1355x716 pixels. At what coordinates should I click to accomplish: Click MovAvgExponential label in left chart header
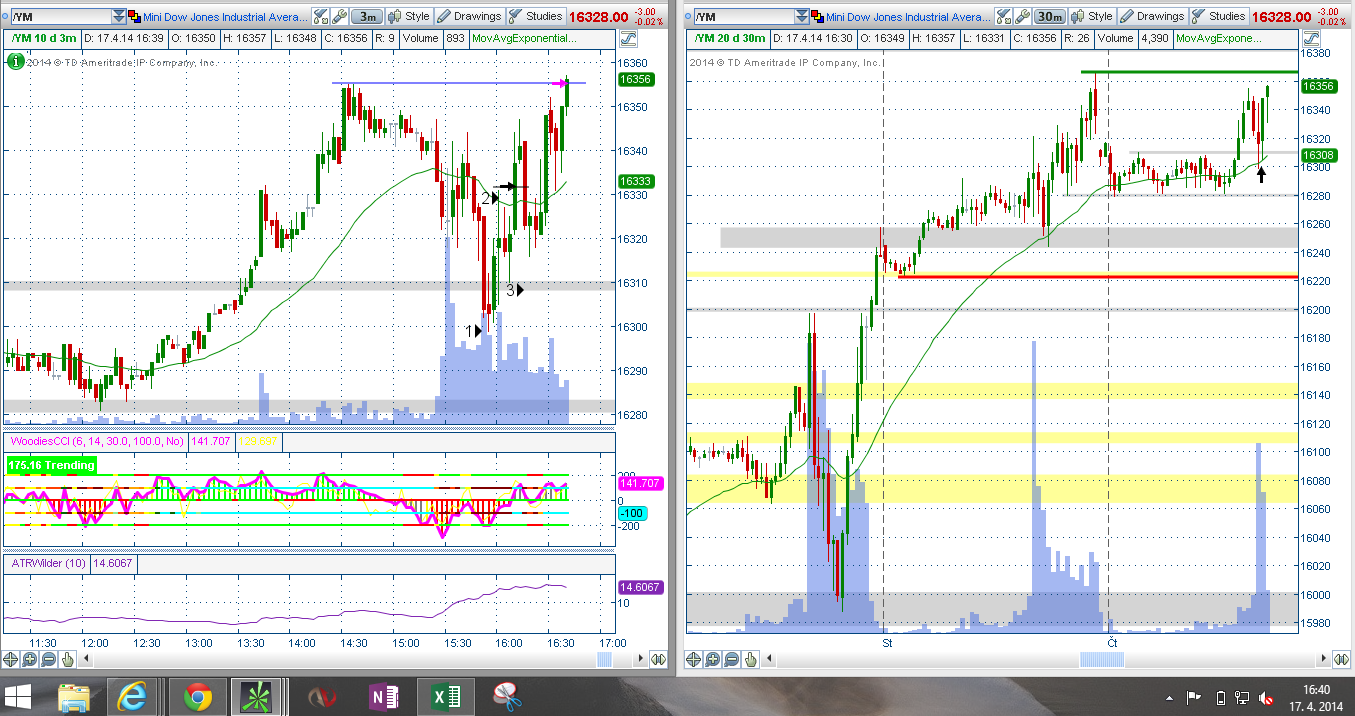click(x=526, y=38)
